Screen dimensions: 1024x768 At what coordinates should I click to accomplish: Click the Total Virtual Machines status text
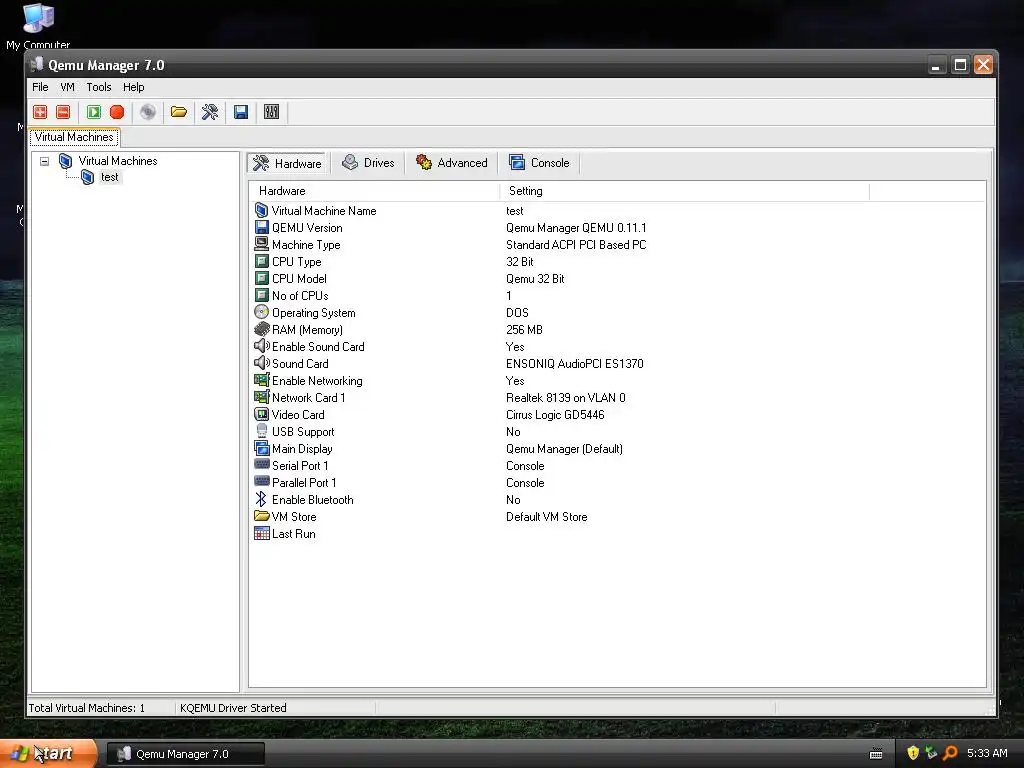tap(87, 708)
